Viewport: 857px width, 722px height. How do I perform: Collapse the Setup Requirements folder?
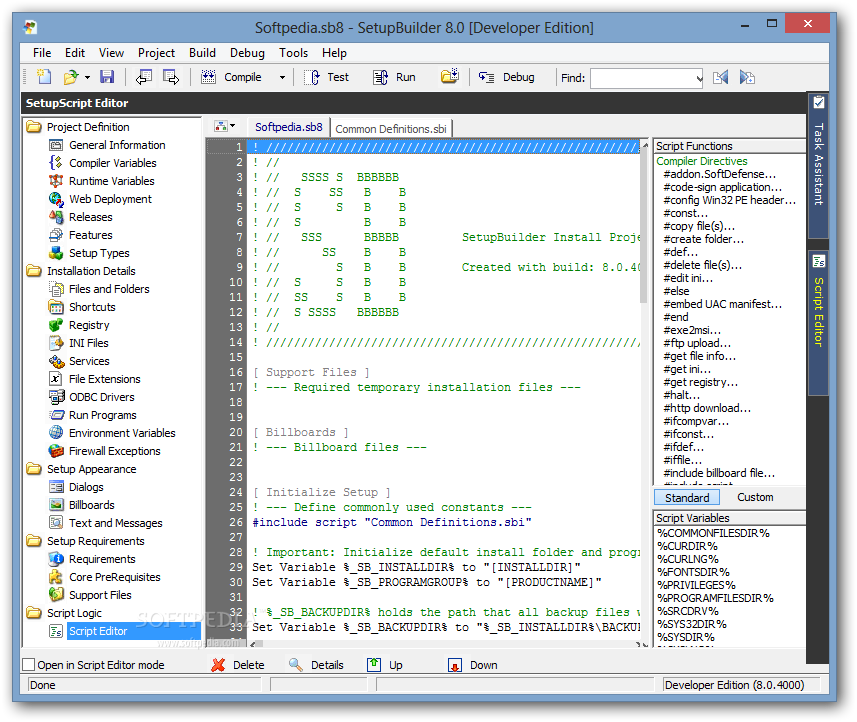(34, 541)
